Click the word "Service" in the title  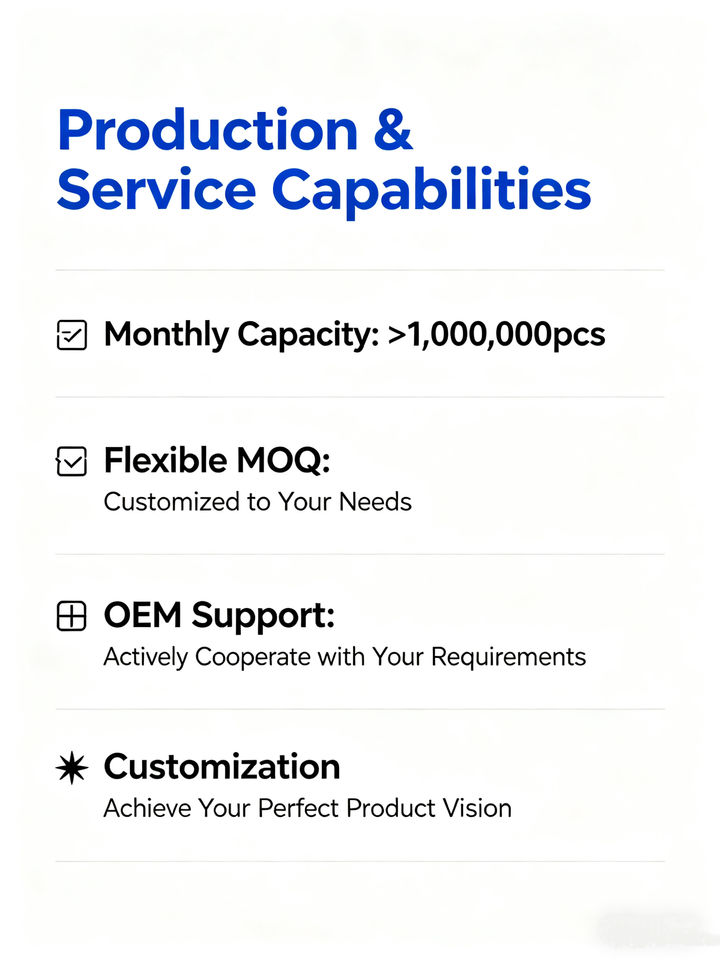155,189
